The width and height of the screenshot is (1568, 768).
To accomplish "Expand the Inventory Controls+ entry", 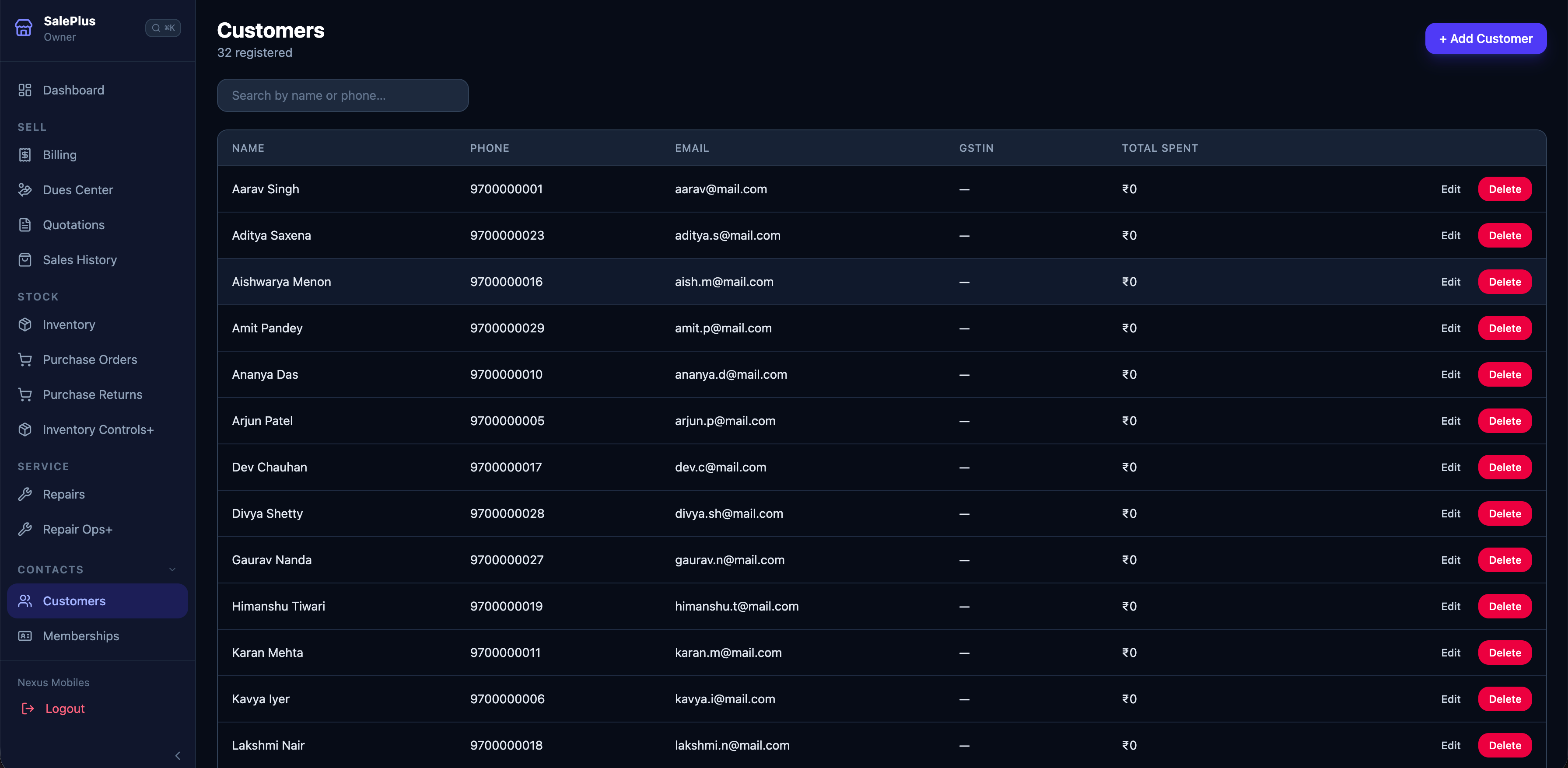I will [x=98, y=429].
